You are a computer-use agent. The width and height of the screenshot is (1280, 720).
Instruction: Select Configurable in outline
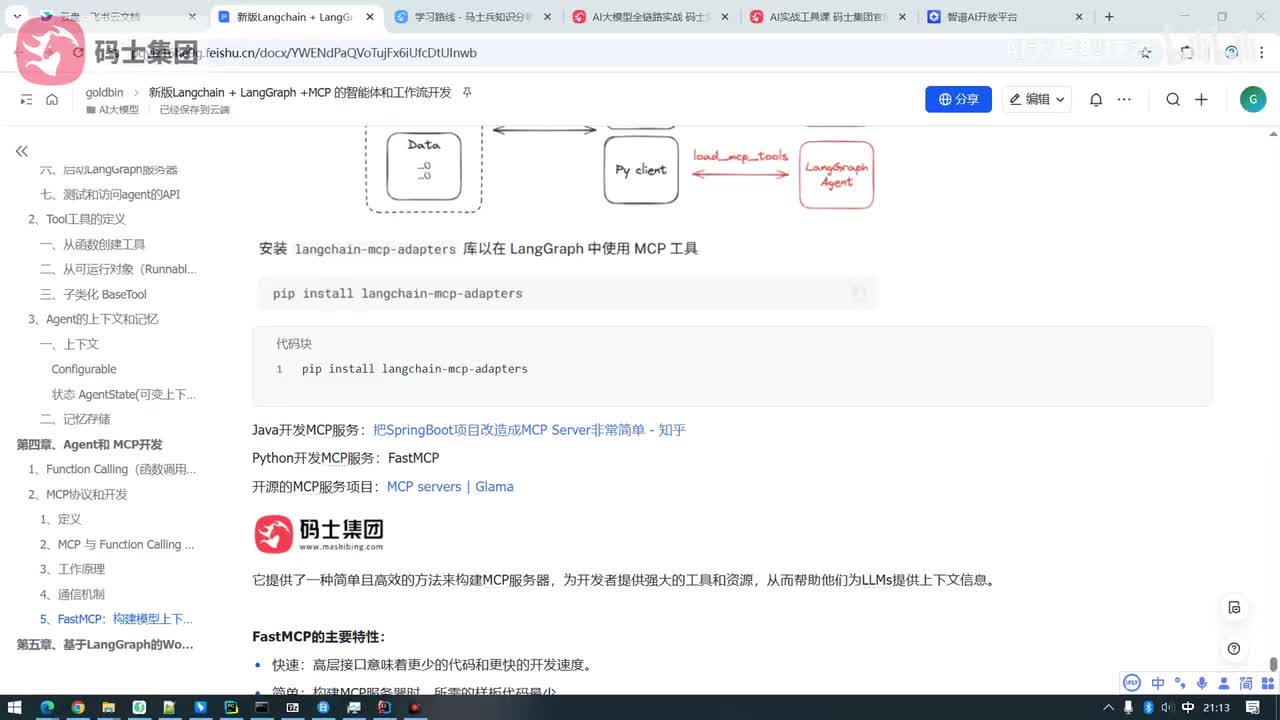point(84,369)
